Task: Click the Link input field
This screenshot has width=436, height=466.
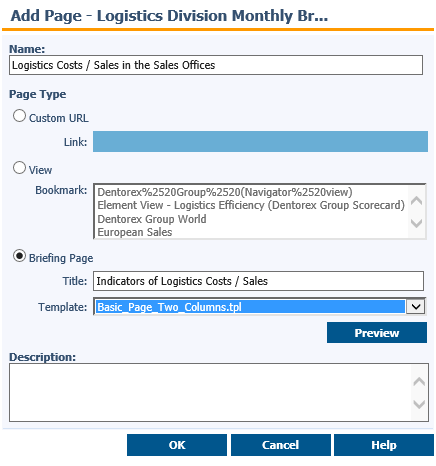Action: coord(260,141)
